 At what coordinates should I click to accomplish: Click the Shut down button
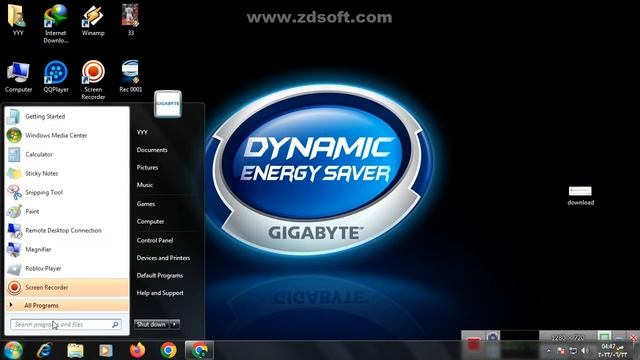point(151,324)
